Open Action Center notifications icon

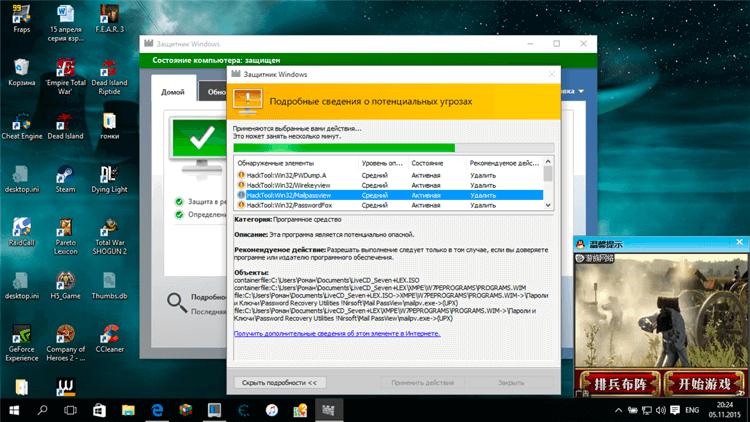point(675,410)
